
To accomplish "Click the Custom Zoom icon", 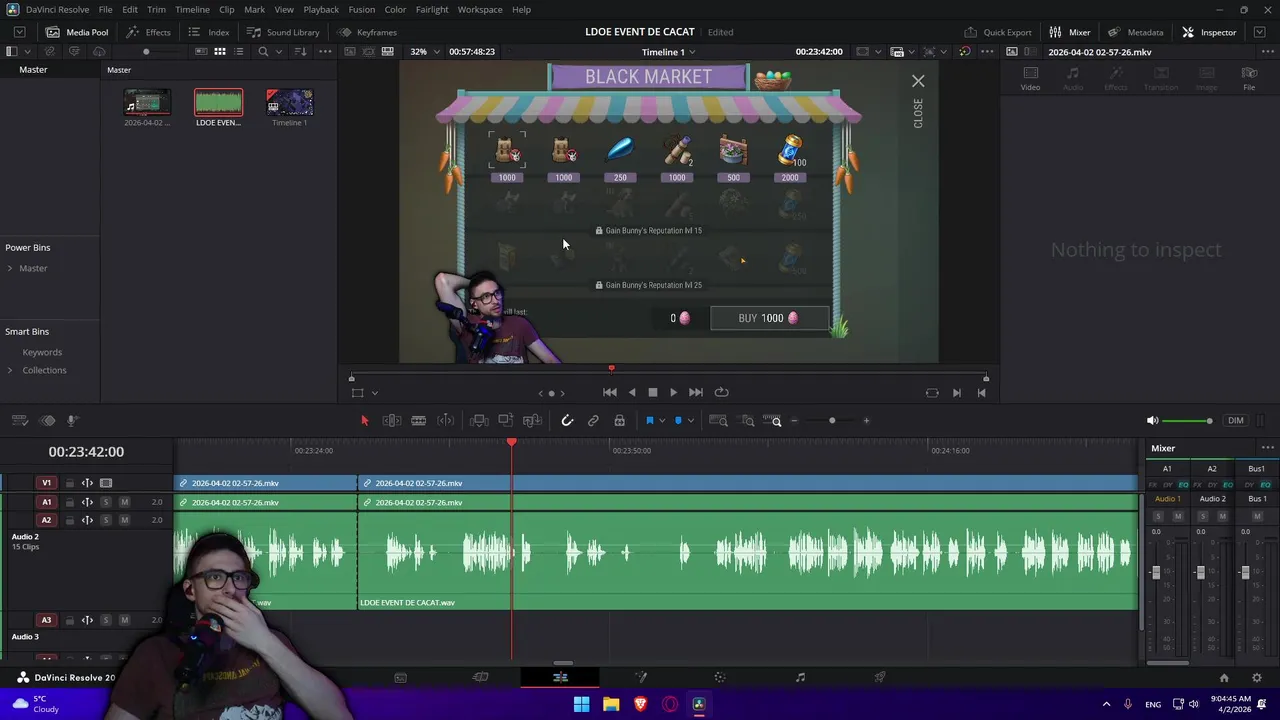I will [x=772, y=421].
